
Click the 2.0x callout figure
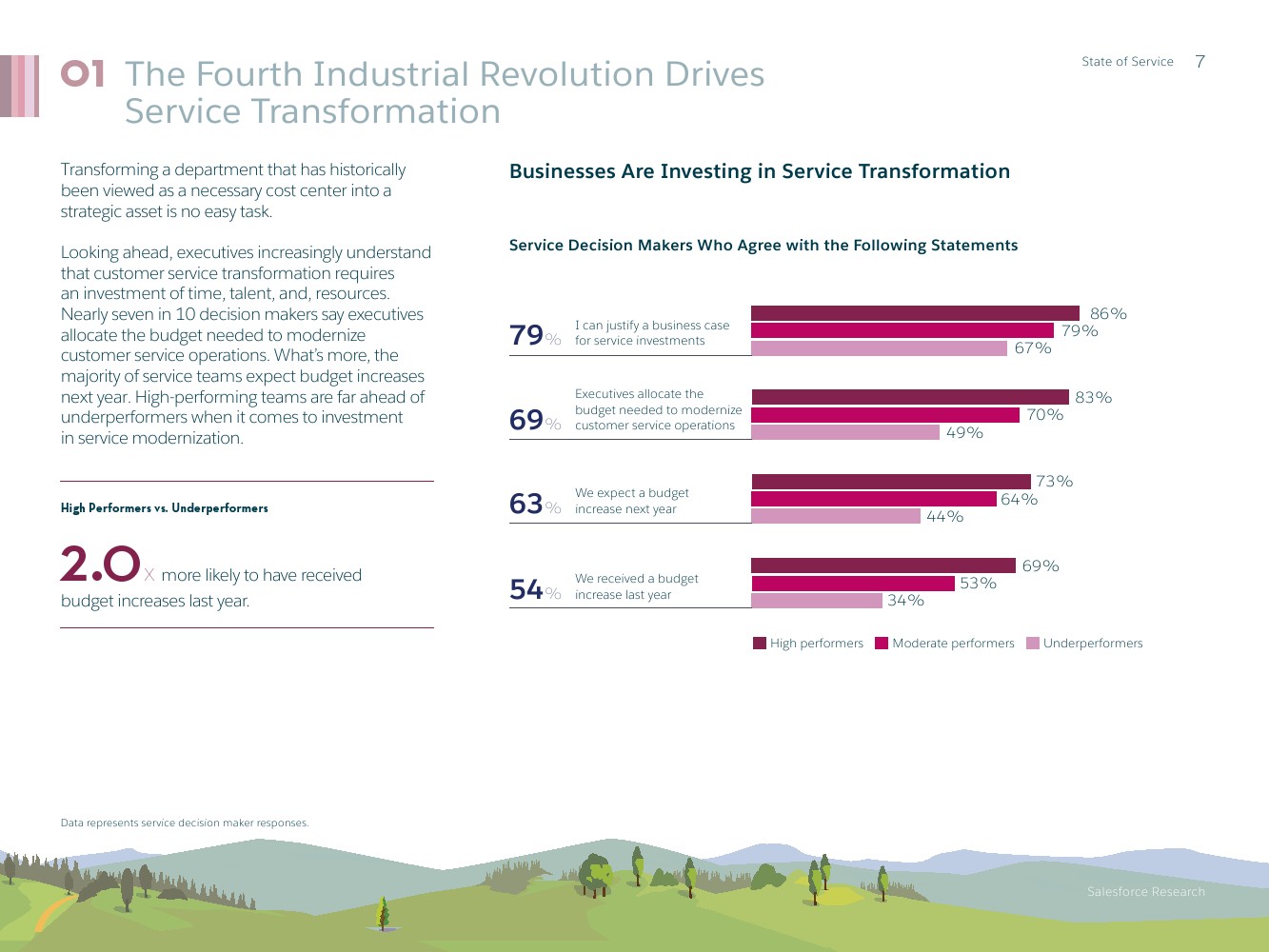[x=100, y=565]
